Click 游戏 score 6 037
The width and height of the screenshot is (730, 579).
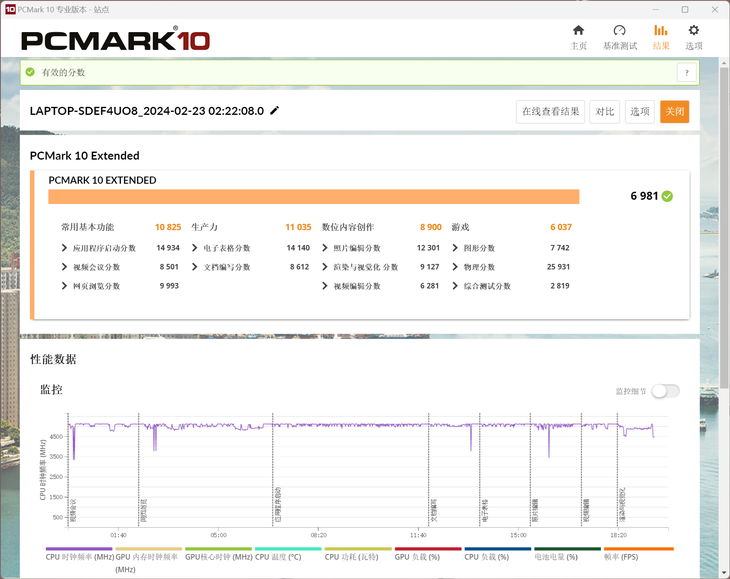coord(561,227)
